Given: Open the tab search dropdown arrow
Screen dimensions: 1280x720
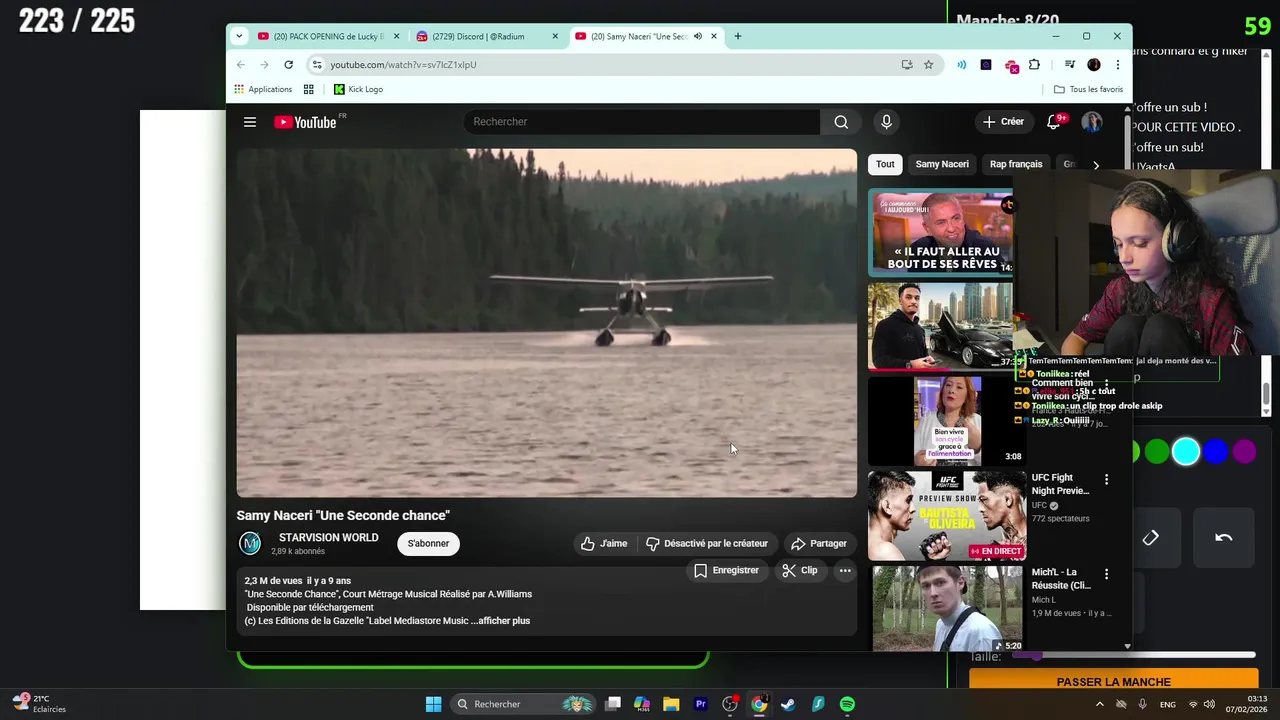Looking at the screenshot, I should coord(238,36).
